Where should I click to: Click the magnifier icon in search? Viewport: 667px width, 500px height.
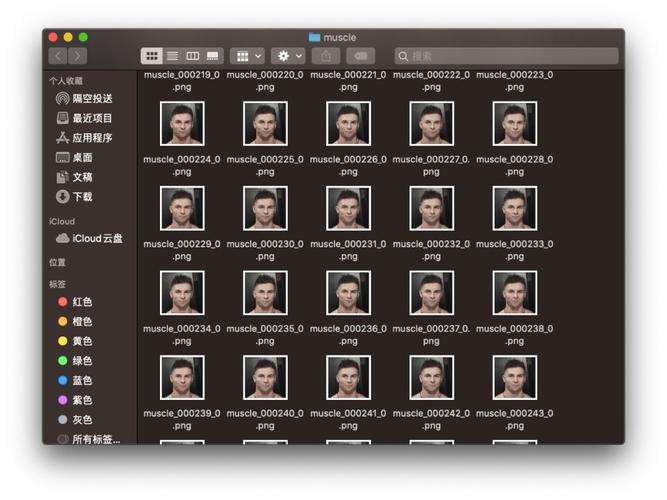click(x=403, y=56)
